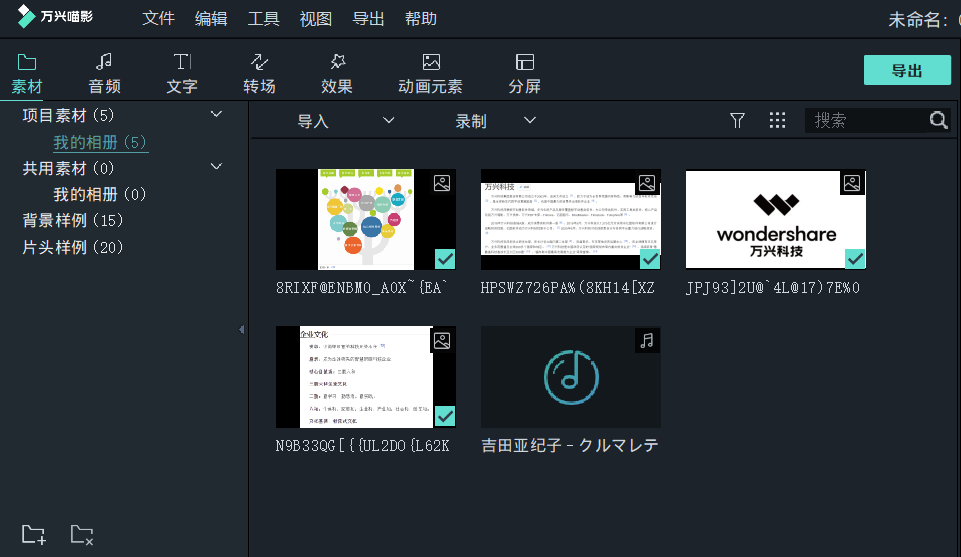Open the 编辑 menu
The image size is (961, 557).
click(x=211, y=18)
